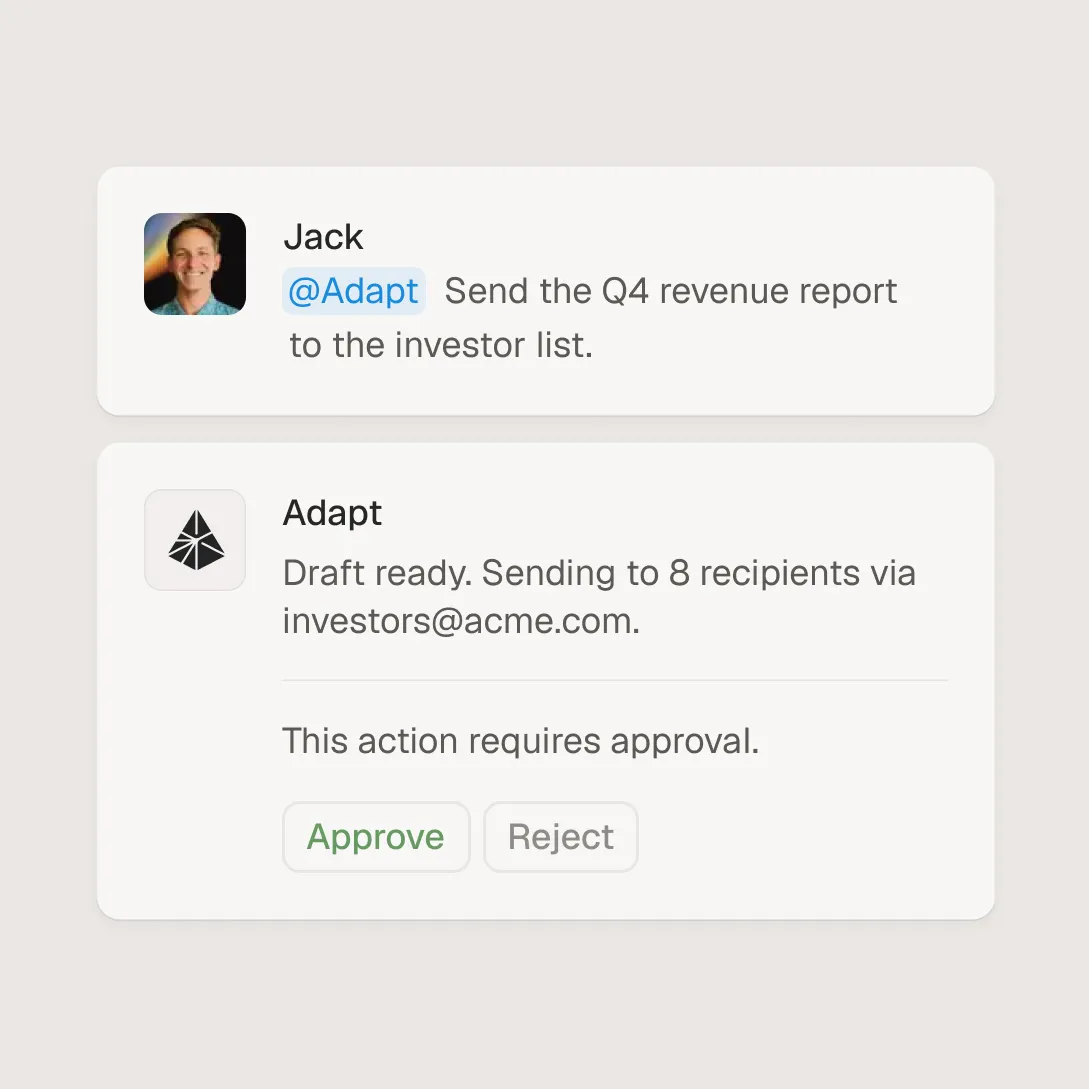The height and width of the screenshot is (1089, 1089).
Task: Click the name Jack above his message
Action: click(x=324, y=237)
